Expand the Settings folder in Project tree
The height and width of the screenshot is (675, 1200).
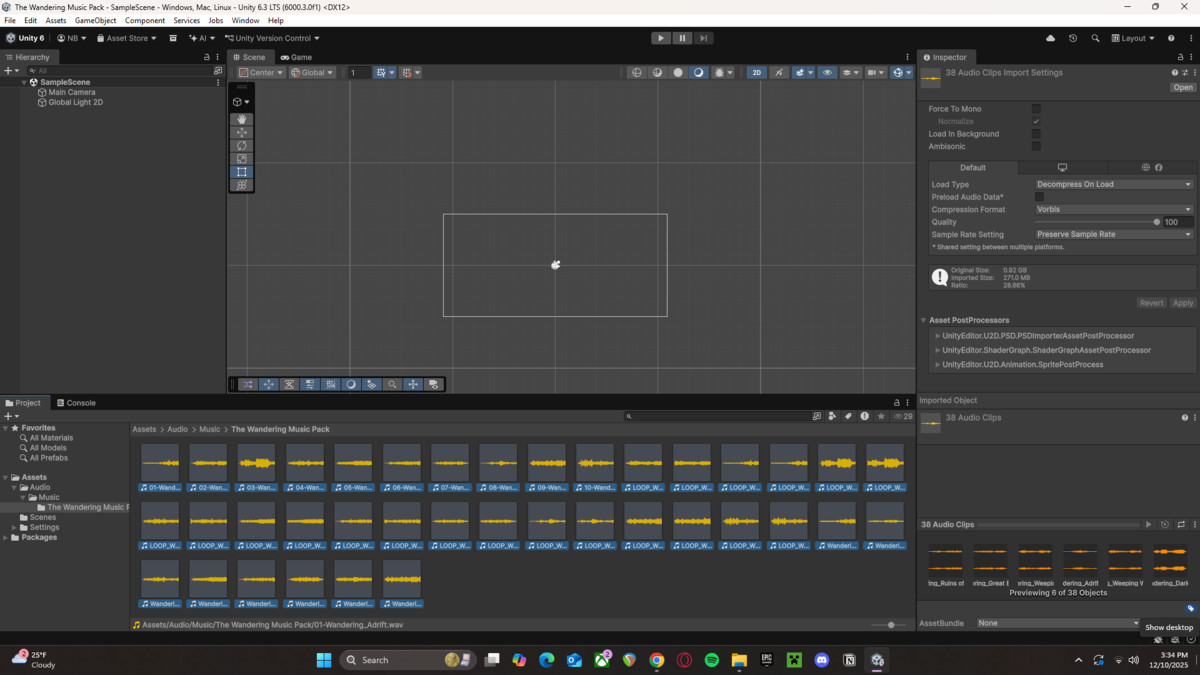(15, 527)
